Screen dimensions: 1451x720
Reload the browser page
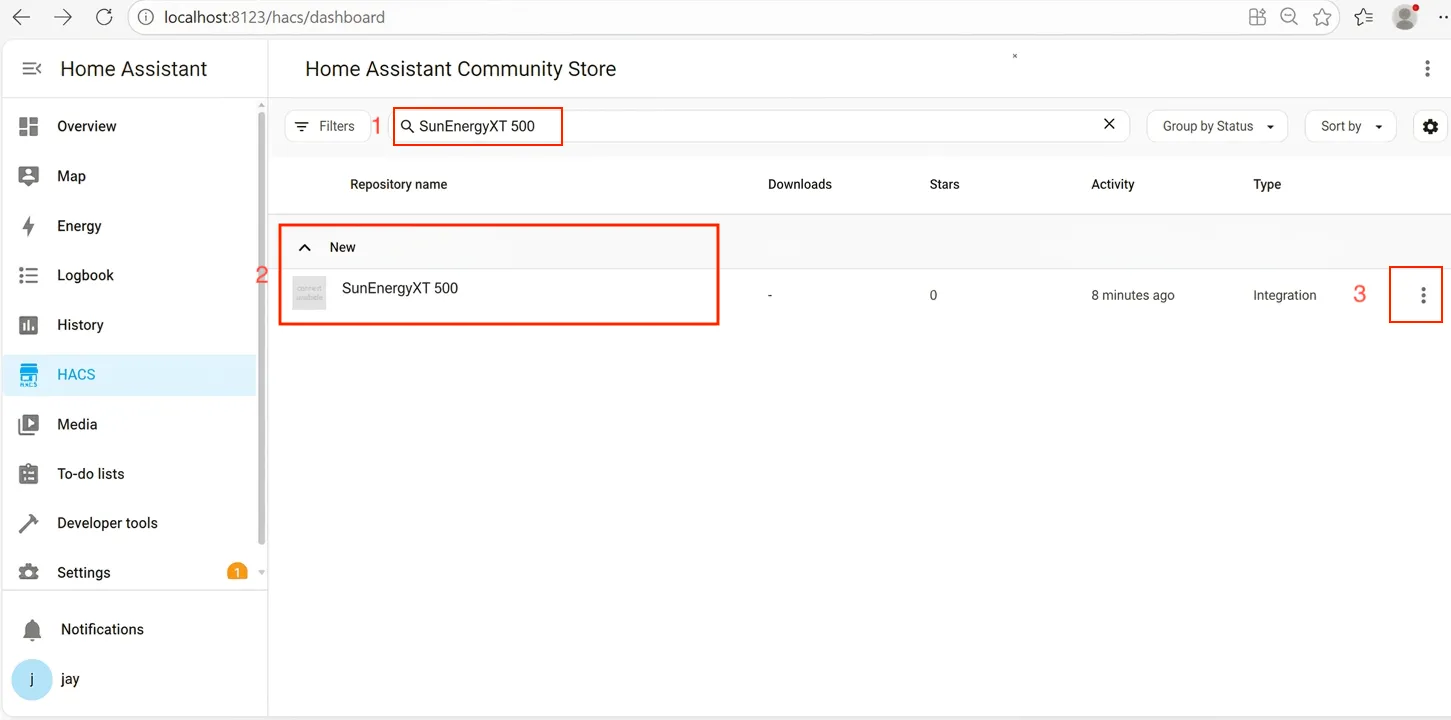104,17
